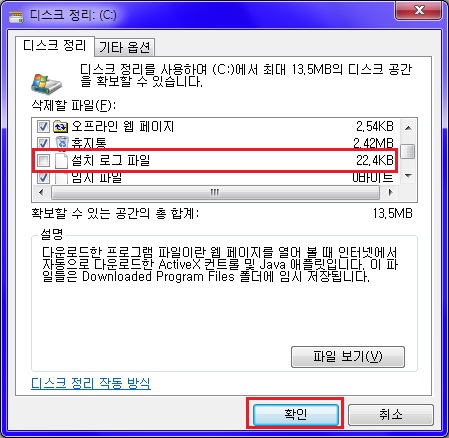Click the horizontal scrollbar right arrow
449x438 pixels.
click(390, 192)
